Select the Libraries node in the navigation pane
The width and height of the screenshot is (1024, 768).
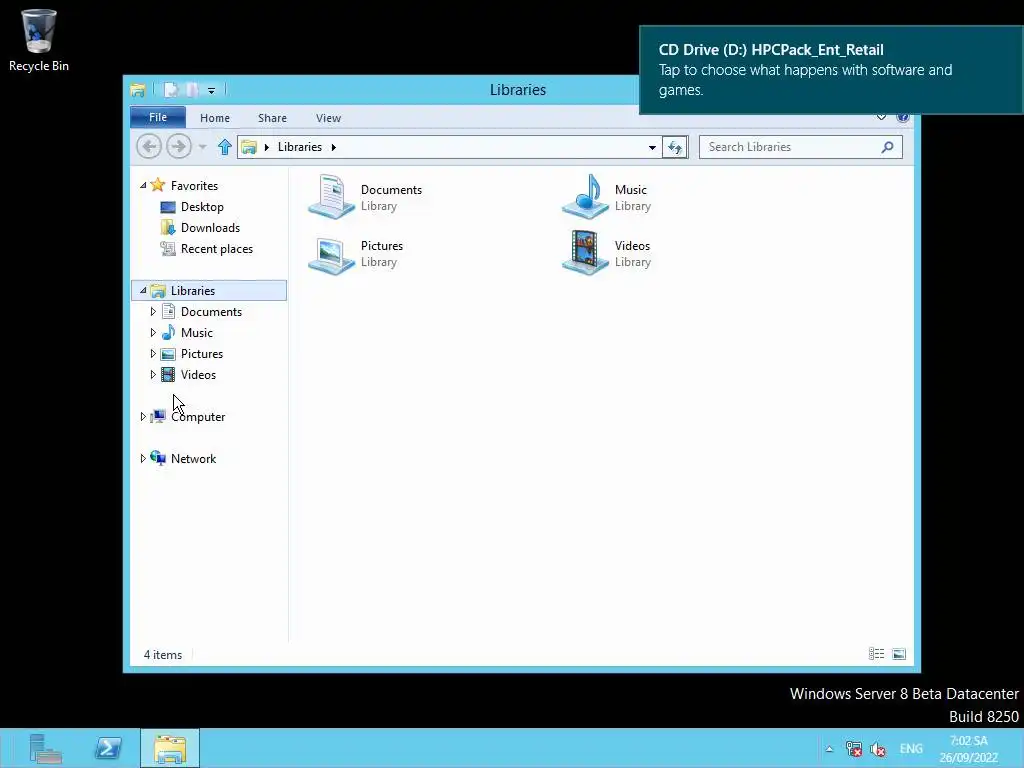(209, 291)
